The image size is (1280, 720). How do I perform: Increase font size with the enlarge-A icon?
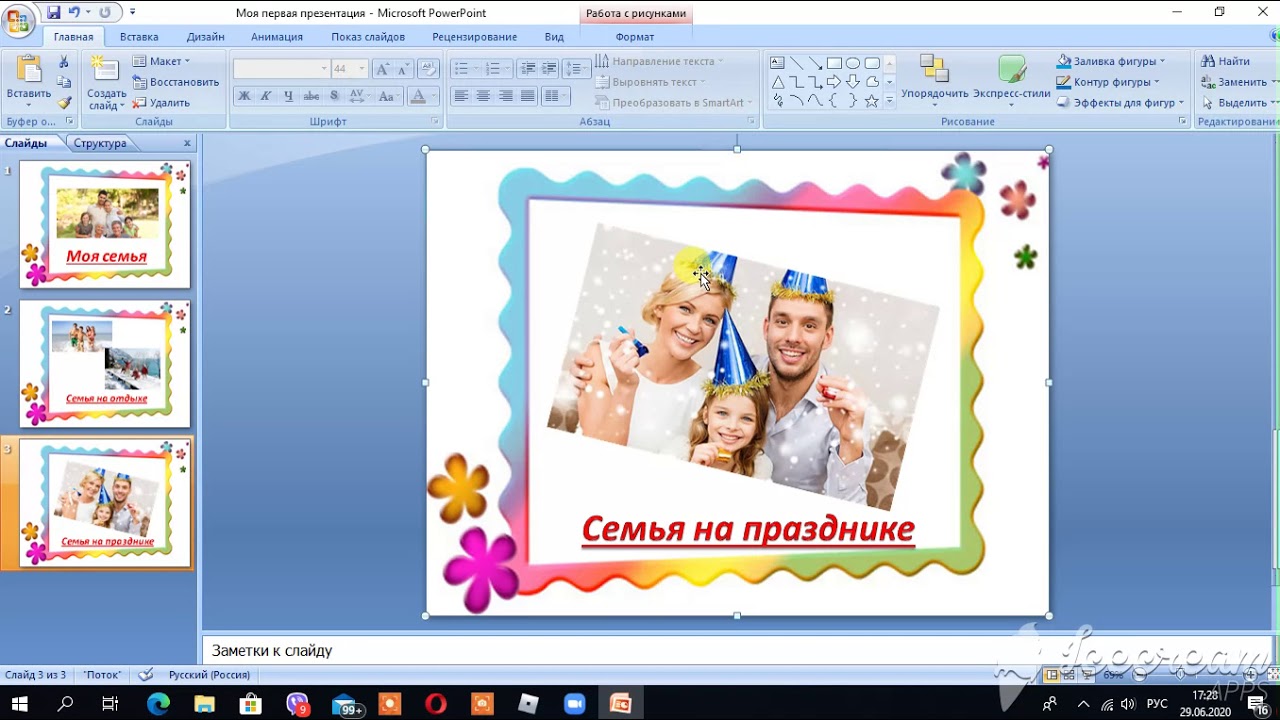[x=382, y=69]
